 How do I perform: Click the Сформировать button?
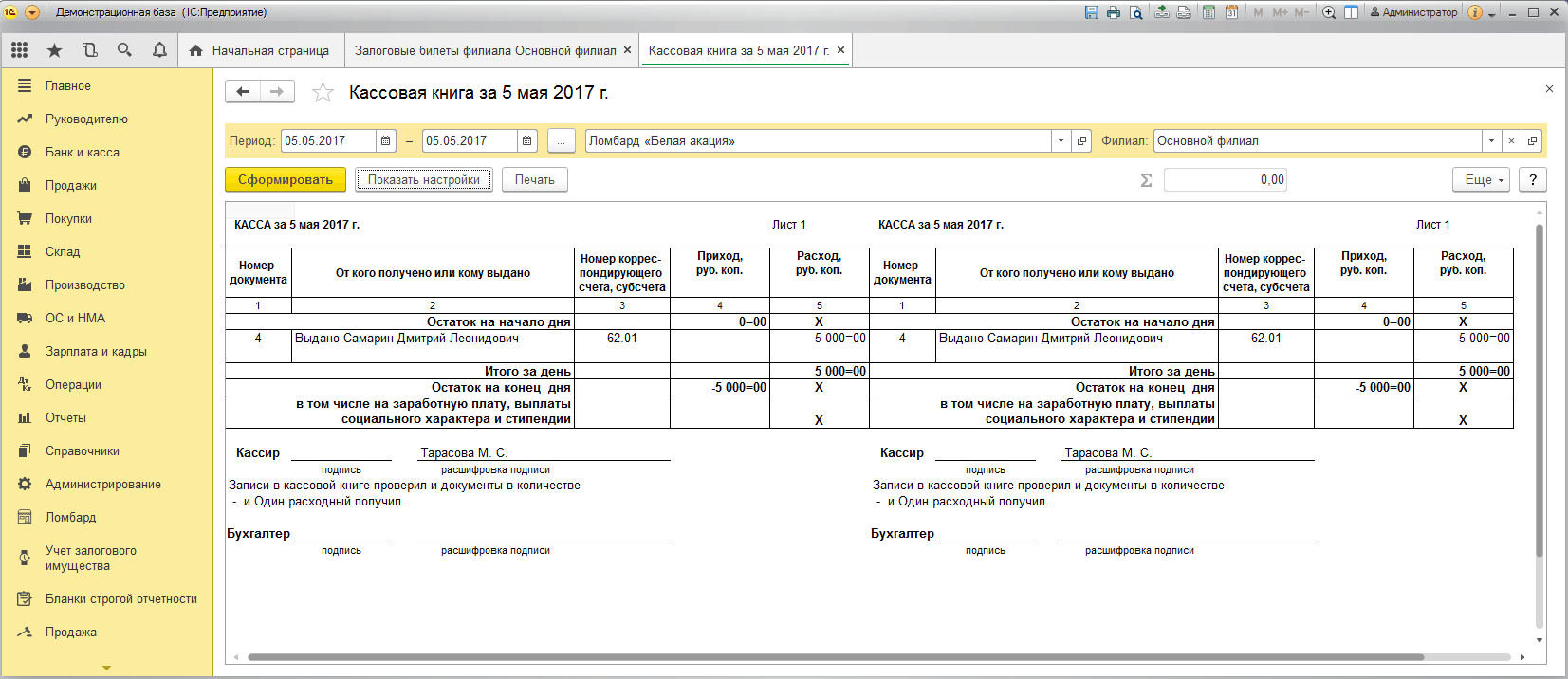pyautogui.click(x=286, y=179)
